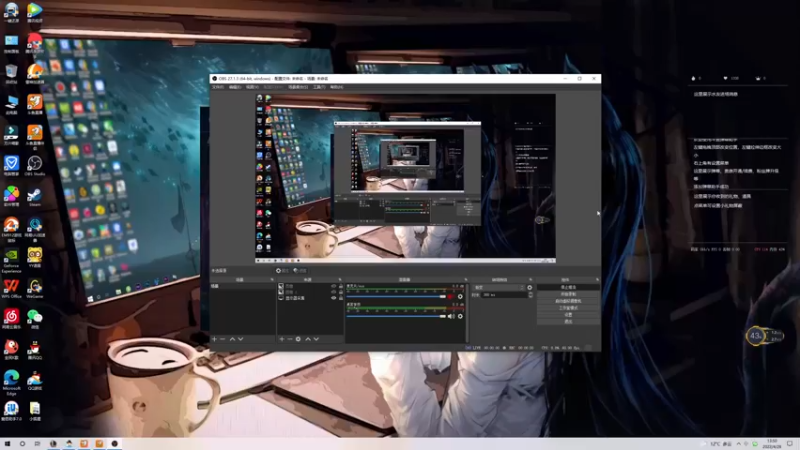The height and width of the screenshot is (450, 800).
Task: Open Task View from the taskbar
Action: (x=37, y=444)
